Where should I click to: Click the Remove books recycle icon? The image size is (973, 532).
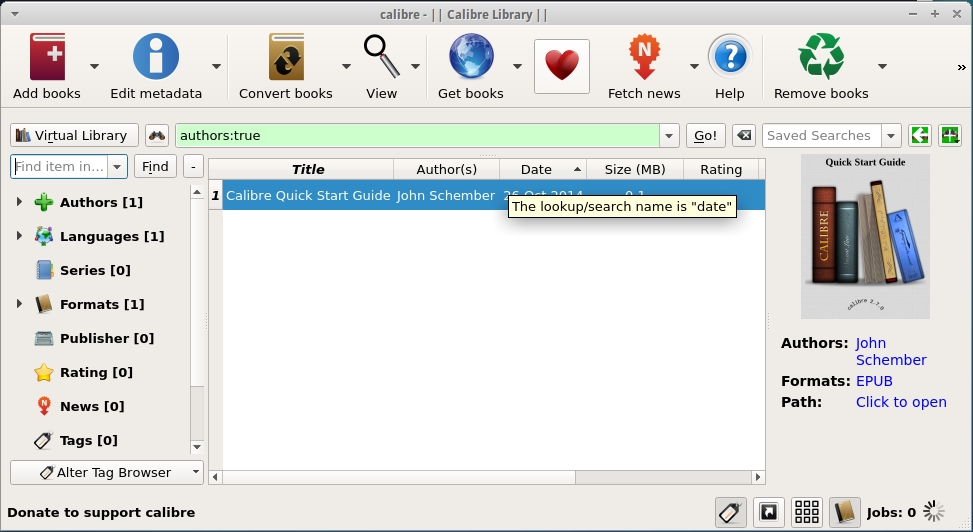[821, 56]
